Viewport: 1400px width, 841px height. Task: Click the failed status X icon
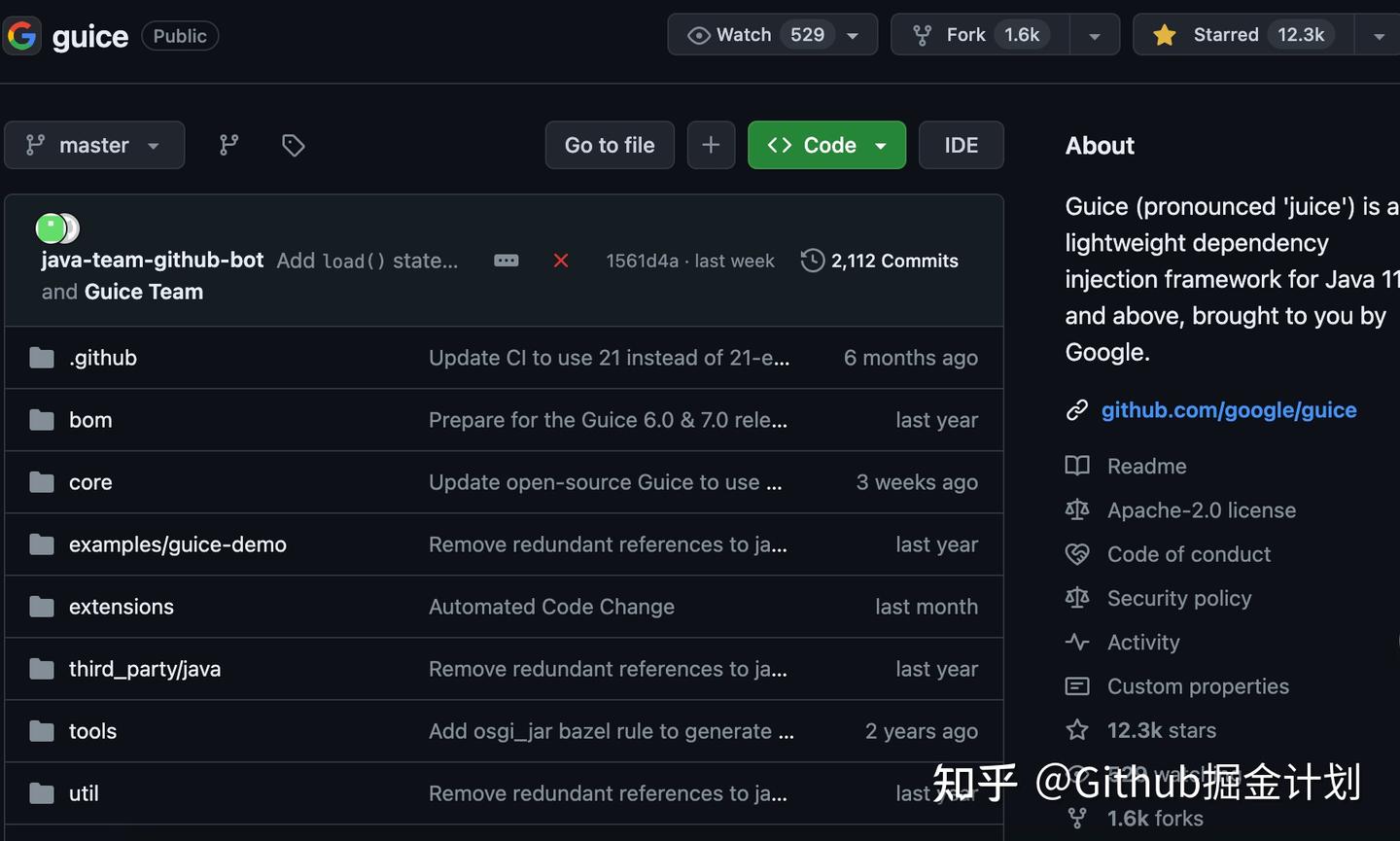click(x=561, y=261)
